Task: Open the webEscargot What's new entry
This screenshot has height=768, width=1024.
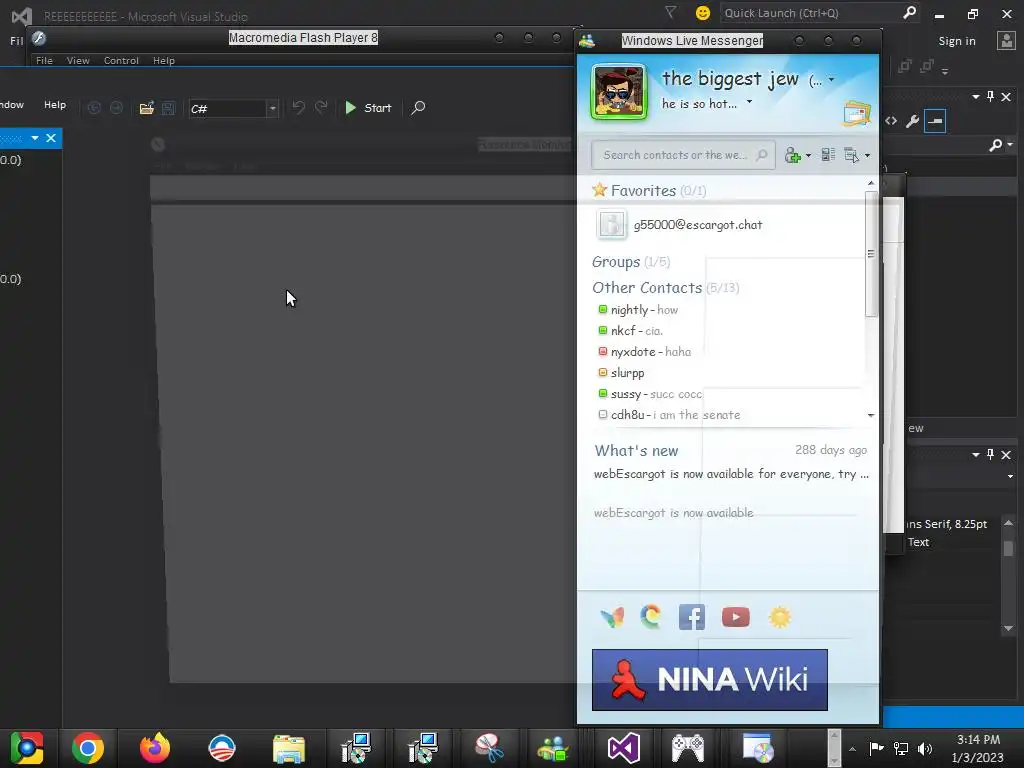Action: pyautogui.click(x=731, y=474)
